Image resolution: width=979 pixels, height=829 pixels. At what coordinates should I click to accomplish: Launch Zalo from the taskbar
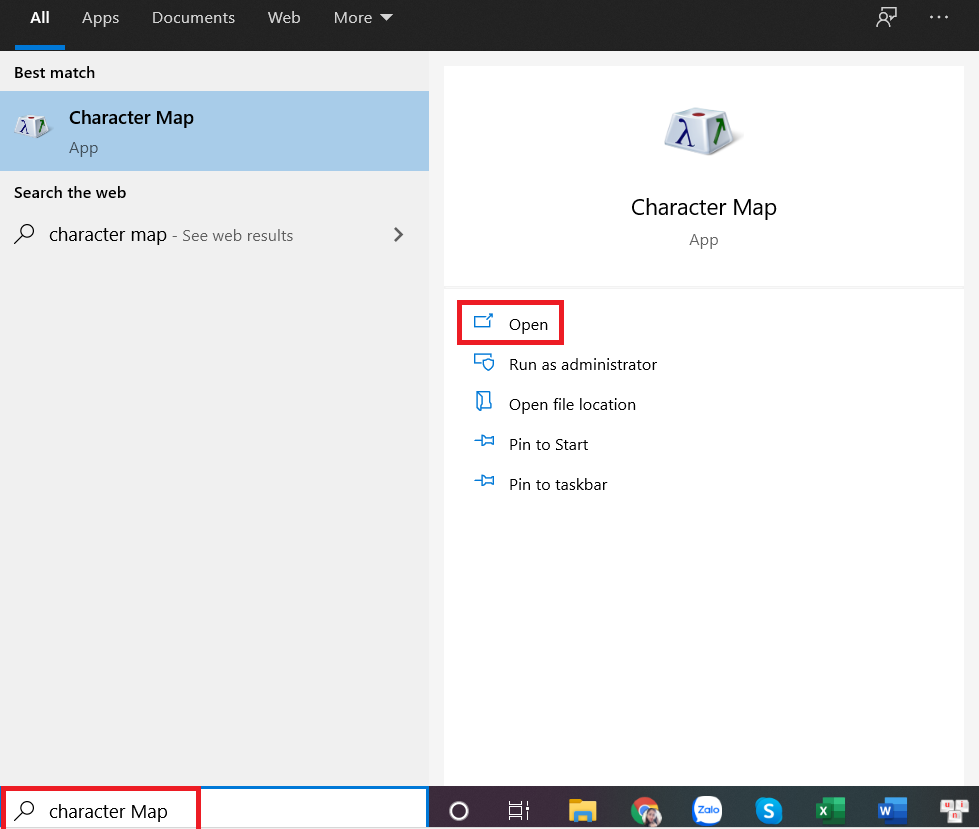click(x=708, y=810)
